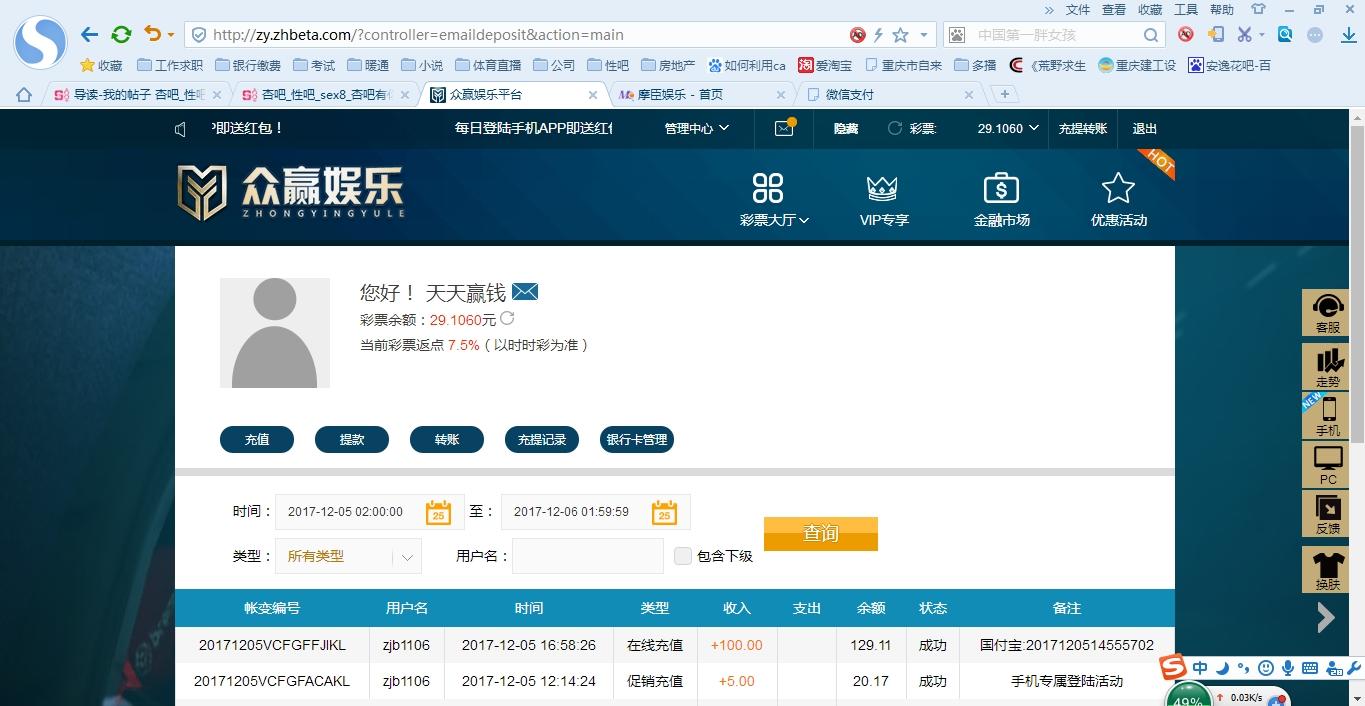Open the 优惠活动 star icon
The image size is (1365, 706).
(1117, 189)
